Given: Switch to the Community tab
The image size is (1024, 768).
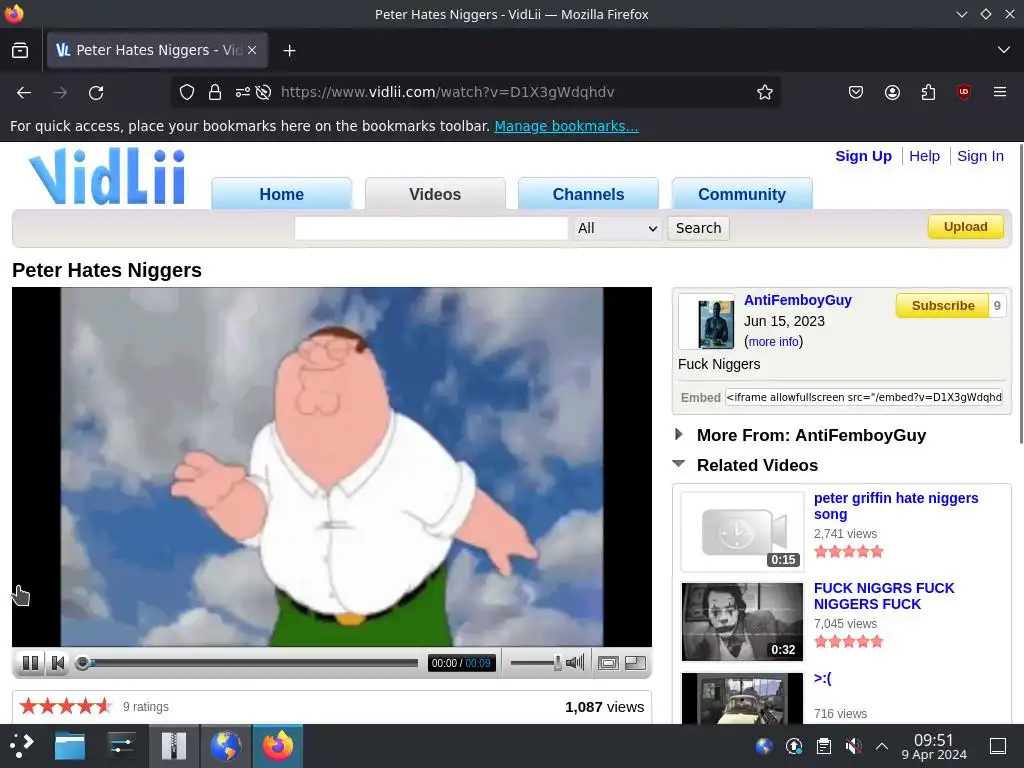Looking at the screenshot, I should (742, 194).
